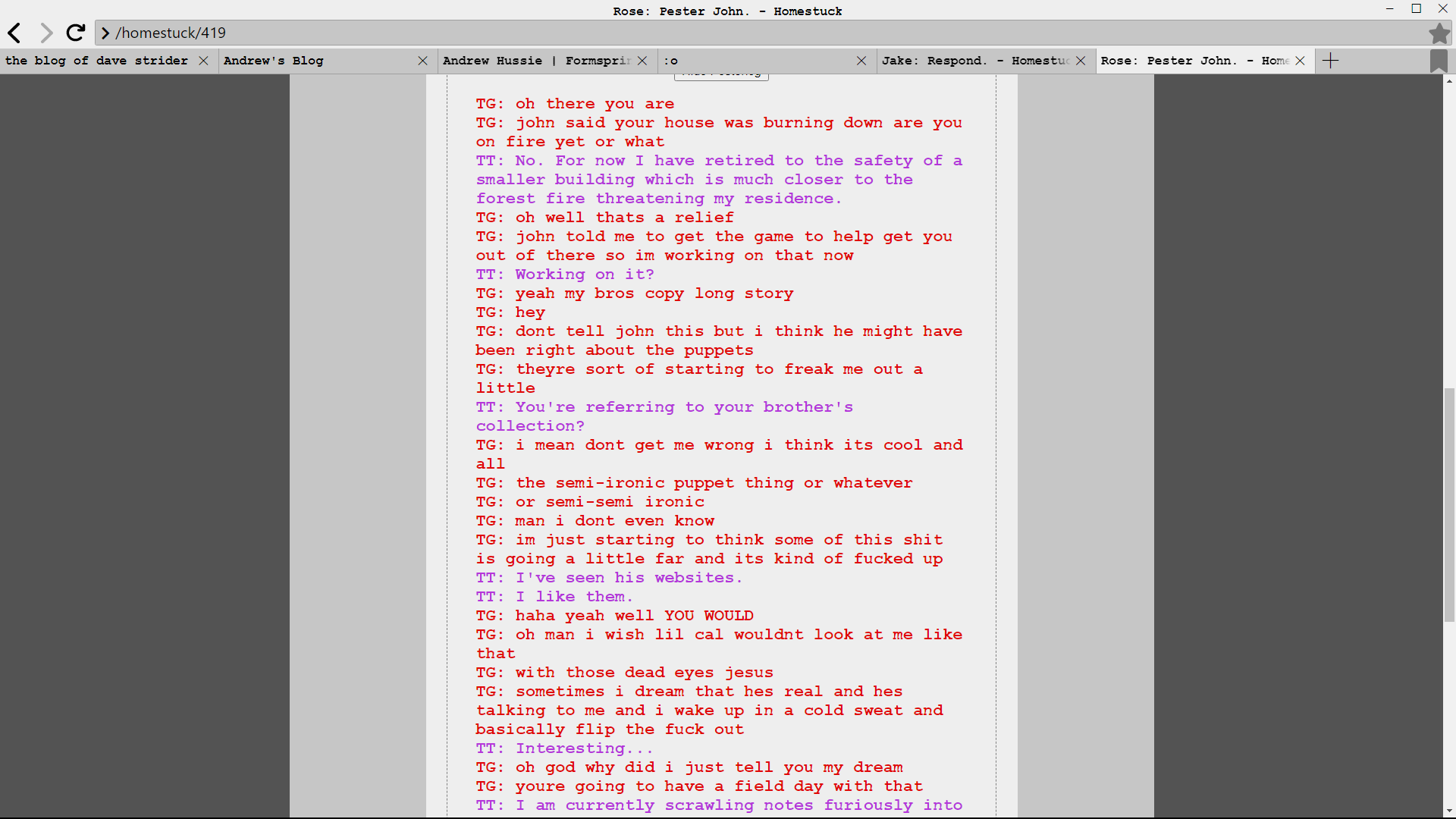Close the Rose: Pester John. tab
Screen dimensions: 1456x819
[x=1300, y=61]
